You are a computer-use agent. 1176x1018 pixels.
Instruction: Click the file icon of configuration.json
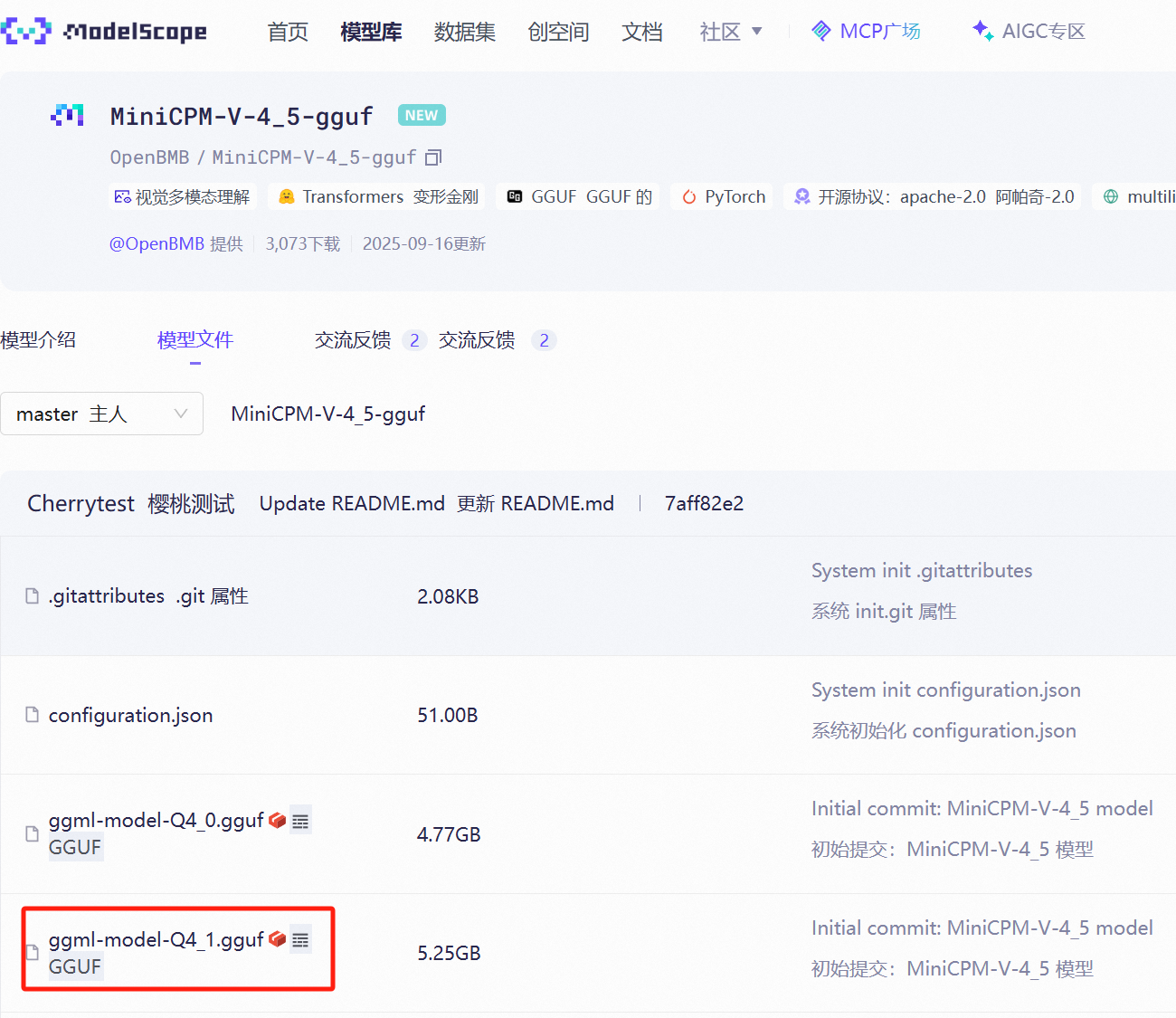click(x=33, y=715)
